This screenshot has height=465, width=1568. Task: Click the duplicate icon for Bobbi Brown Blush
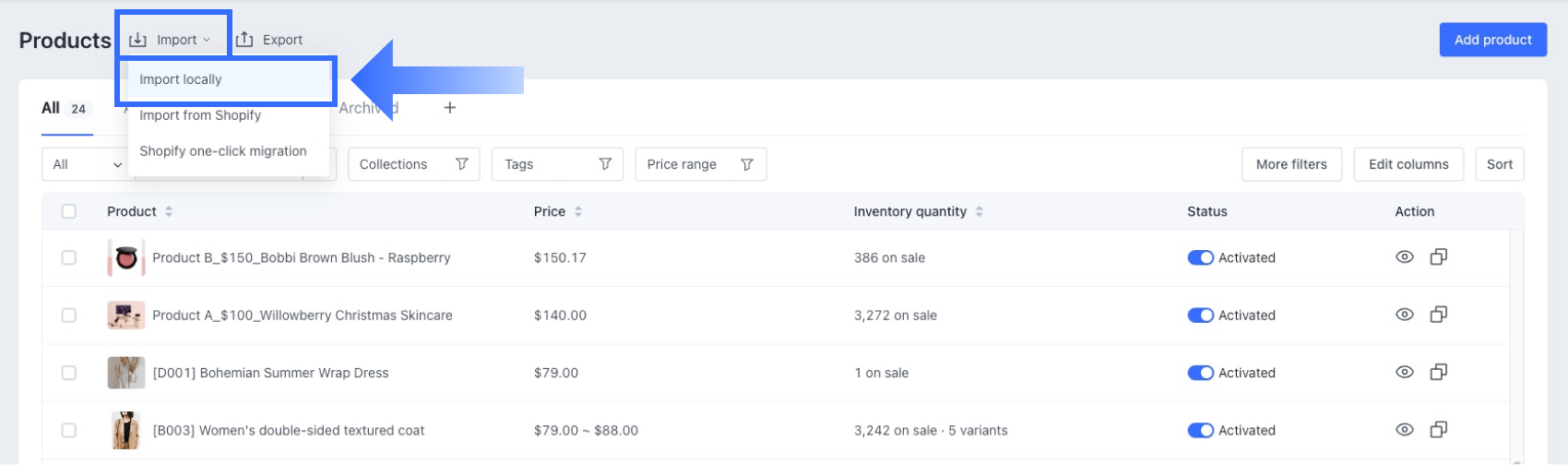(x=1438, y=257)
